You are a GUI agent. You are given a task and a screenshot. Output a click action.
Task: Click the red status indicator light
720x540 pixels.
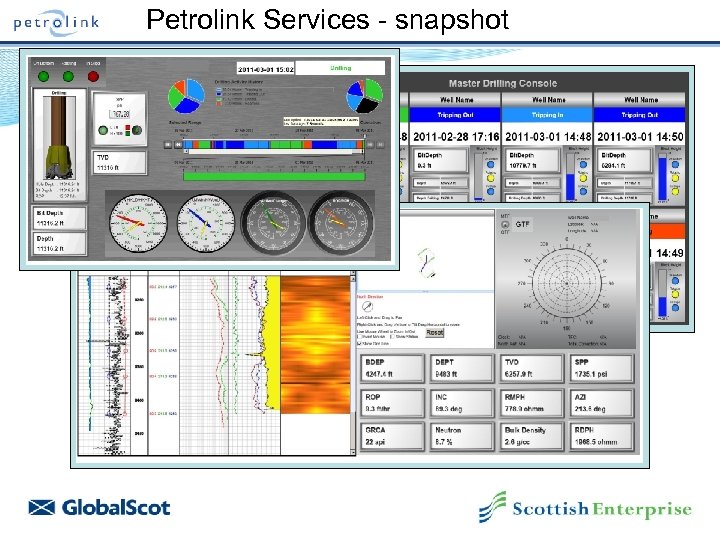pyautogui.click(x=93, y=76)
